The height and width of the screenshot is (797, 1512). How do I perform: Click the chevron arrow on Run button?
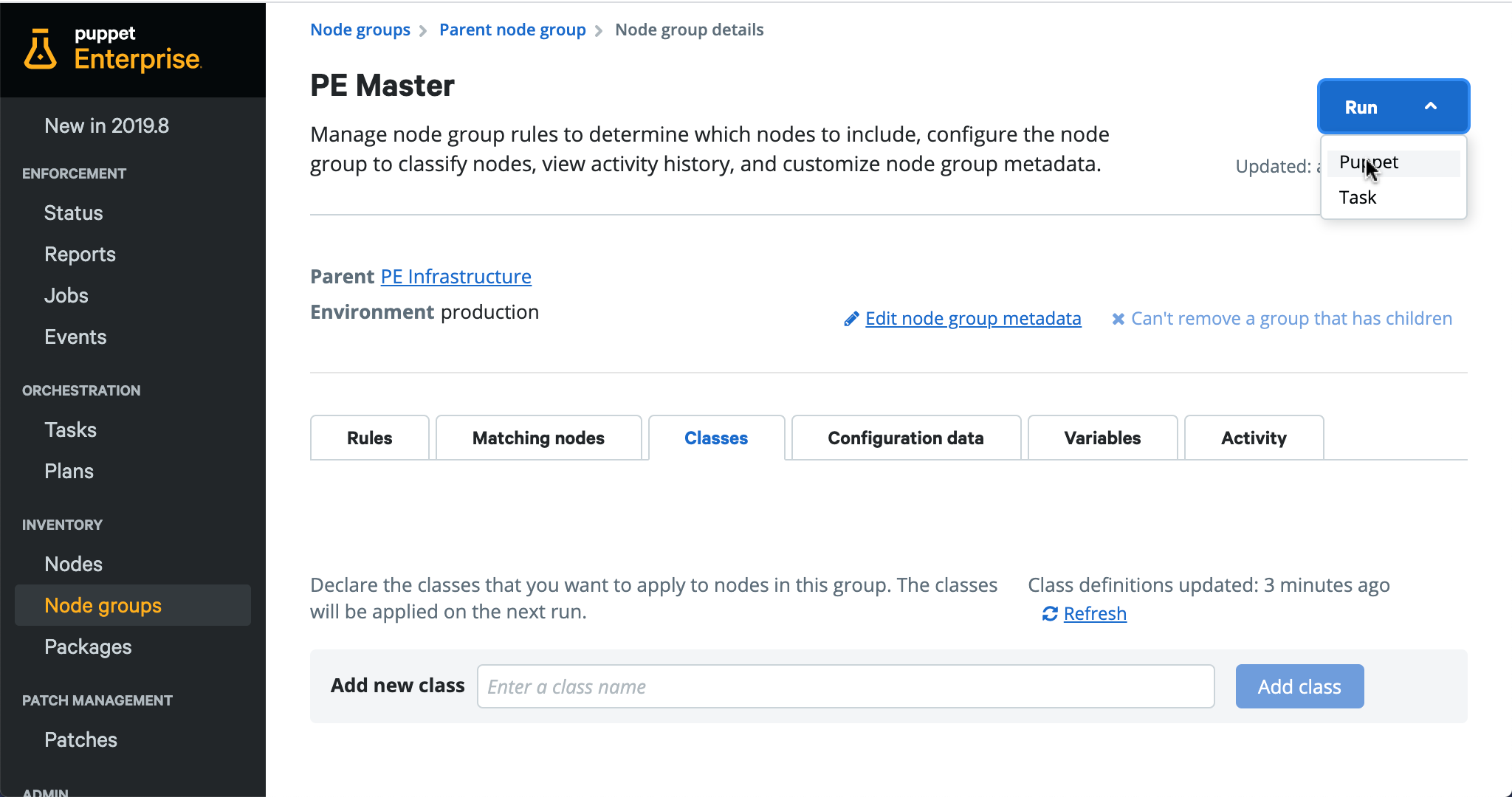point(1431,106)
